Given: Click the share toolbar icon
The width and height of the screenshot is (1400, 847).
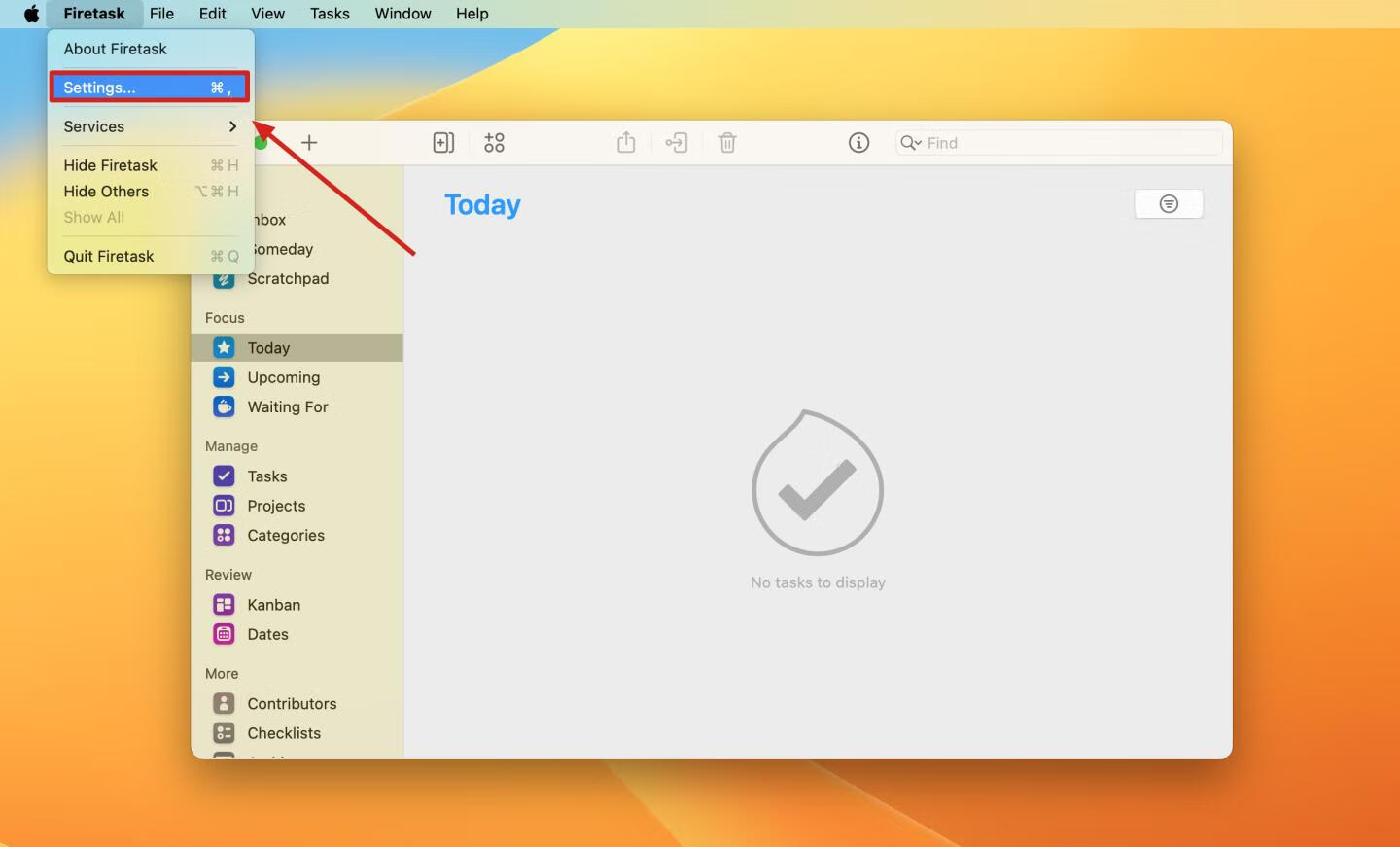Looking at the screenshot, I should point(626,143).
